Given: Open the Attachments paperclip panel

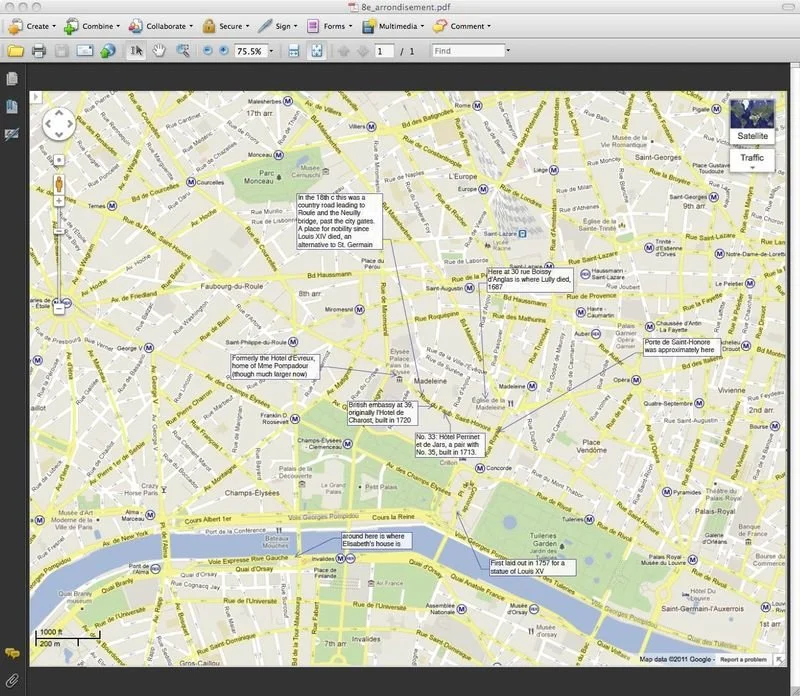Looking at the screenshot, I should pos(12,680).
